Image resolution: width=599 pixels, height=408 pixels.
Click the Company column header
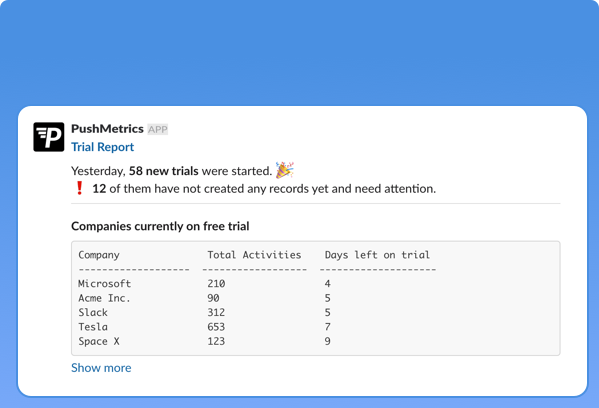(99, 255)
